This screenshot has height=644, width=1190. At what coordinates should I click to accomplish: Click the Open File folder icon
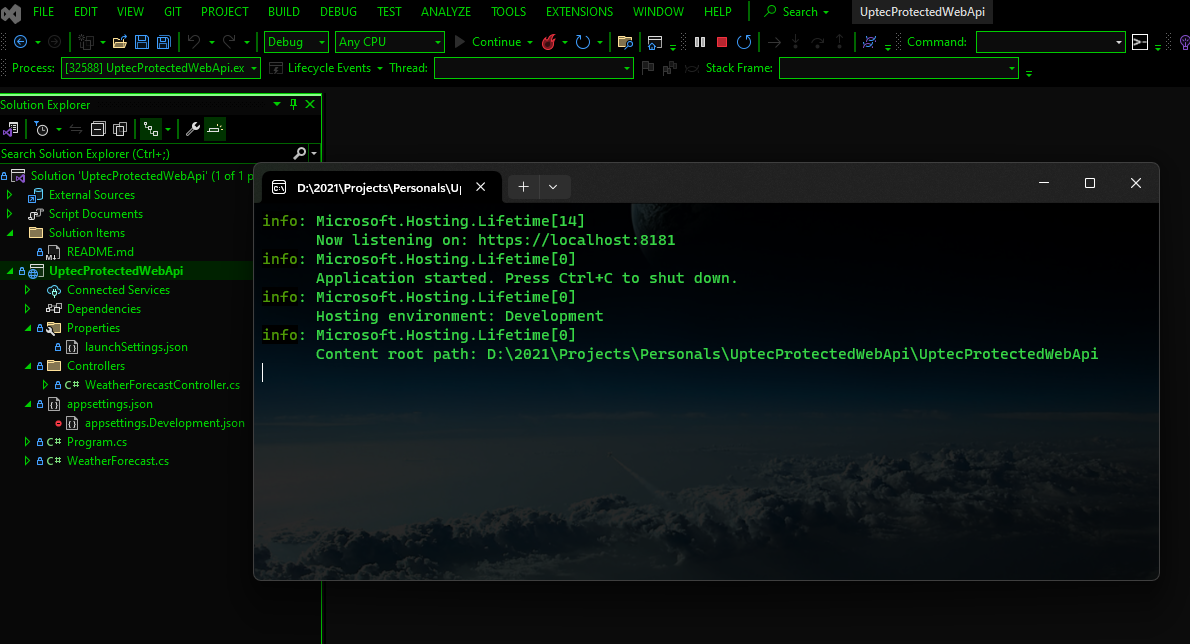[119, 42]
